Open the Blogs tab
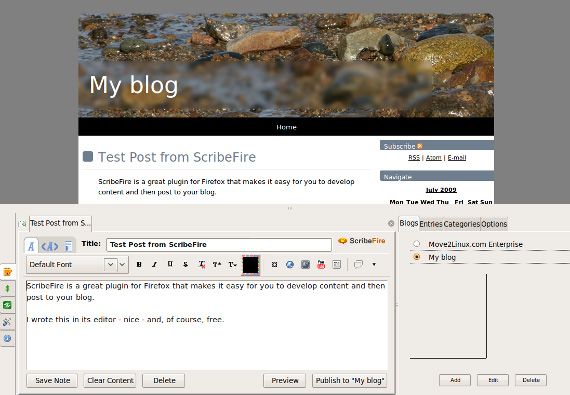Image resolution: width=570 pixels, height=395 pixels. tap(409, 223)
